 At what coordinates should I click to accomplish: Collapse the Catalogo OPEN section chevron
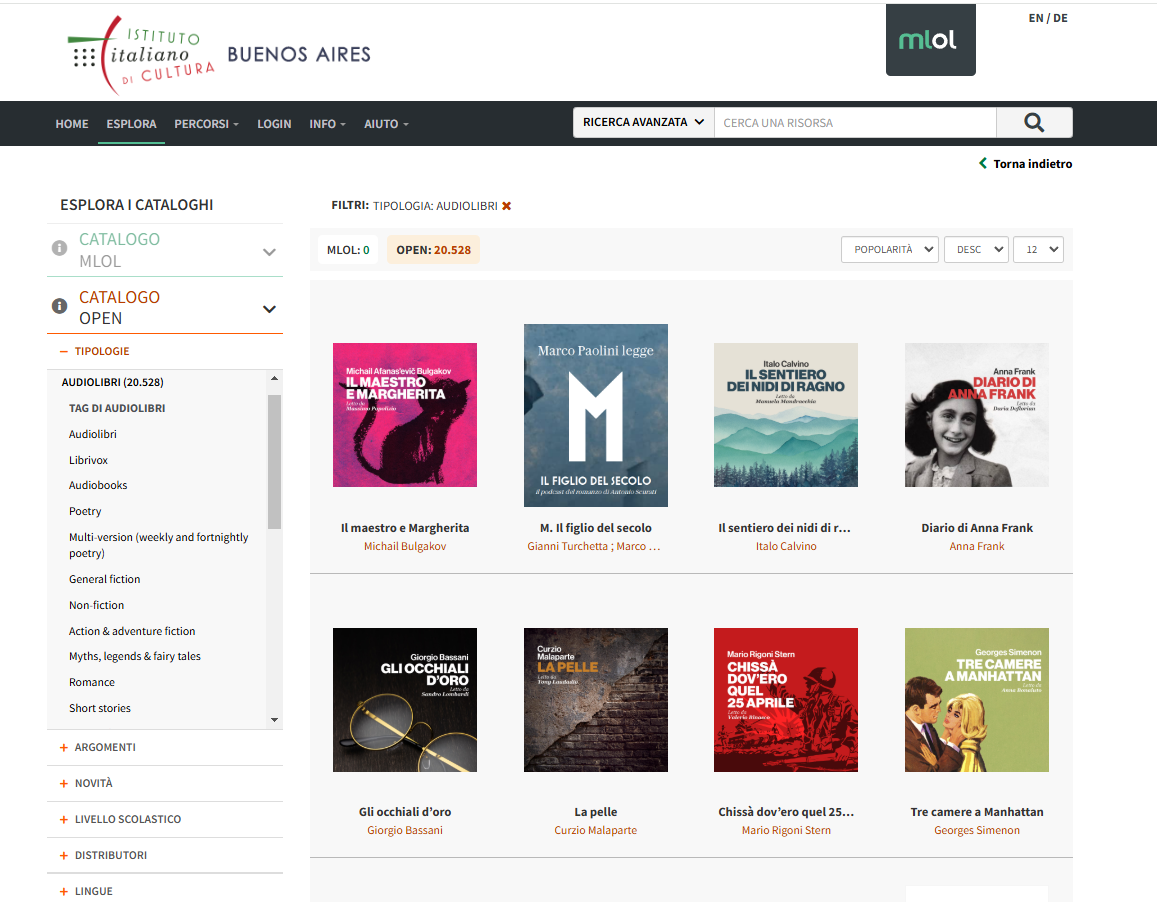click(269, 309)
